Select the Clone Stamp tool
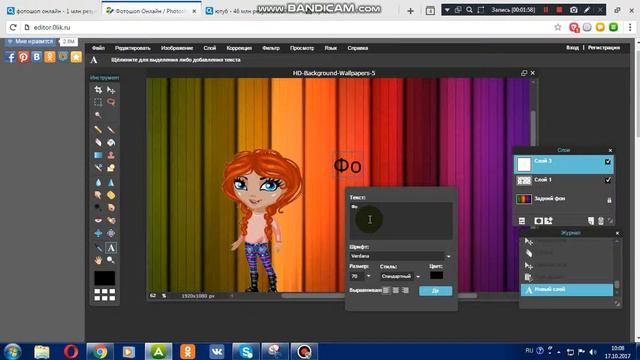 tap(111, 155)
